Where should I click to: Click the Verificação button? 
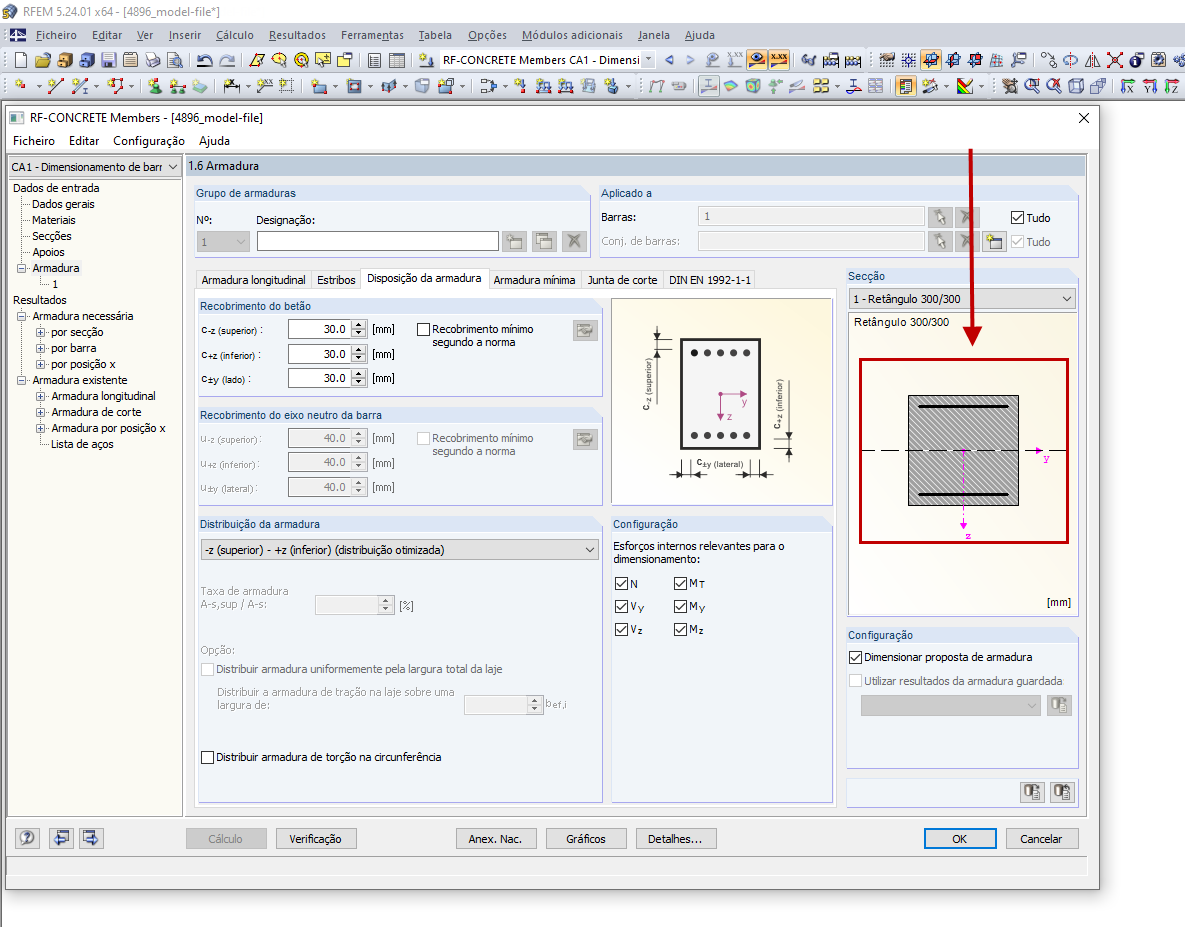click(315, 839)
